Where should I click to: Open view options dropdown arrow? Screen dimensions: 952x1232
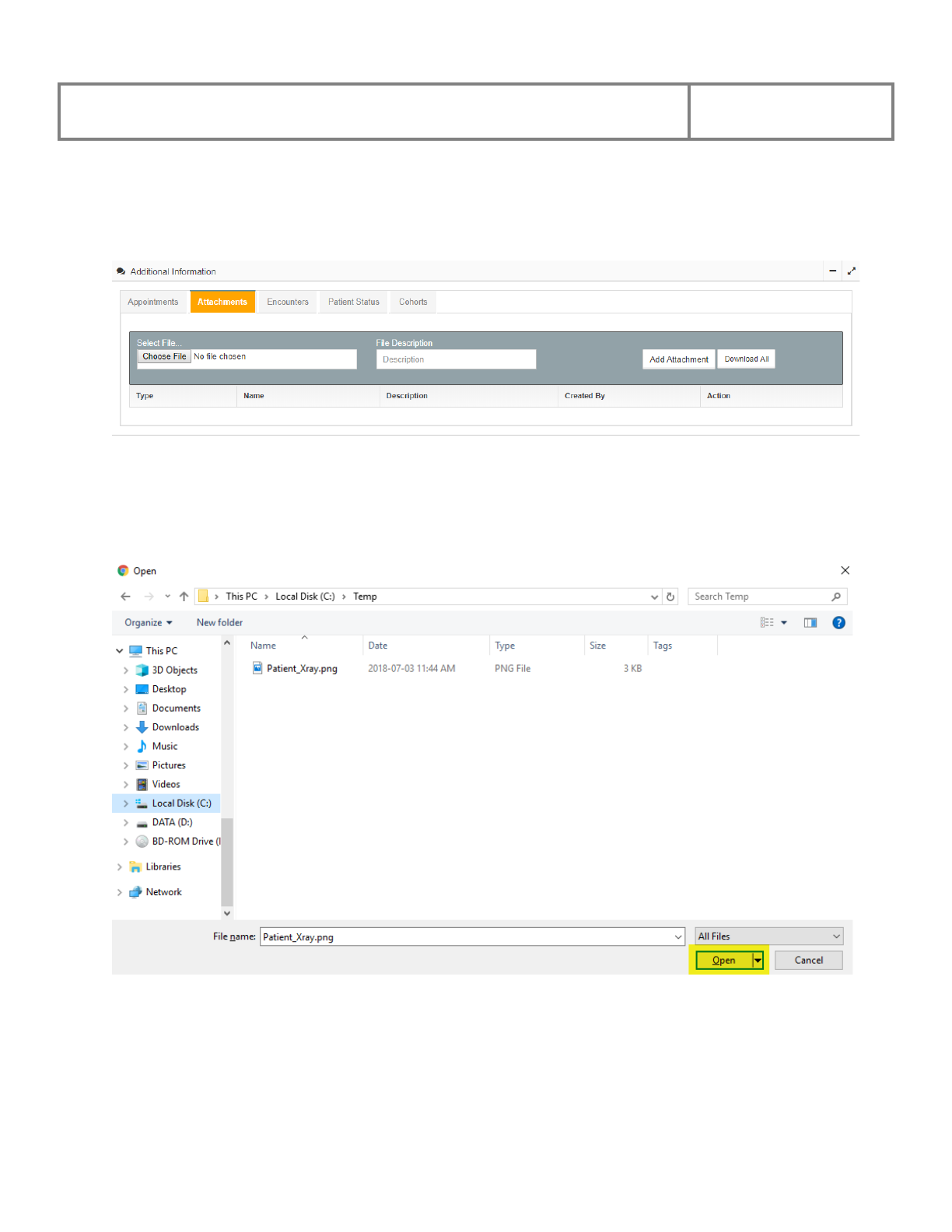click(x=784, y=622)
